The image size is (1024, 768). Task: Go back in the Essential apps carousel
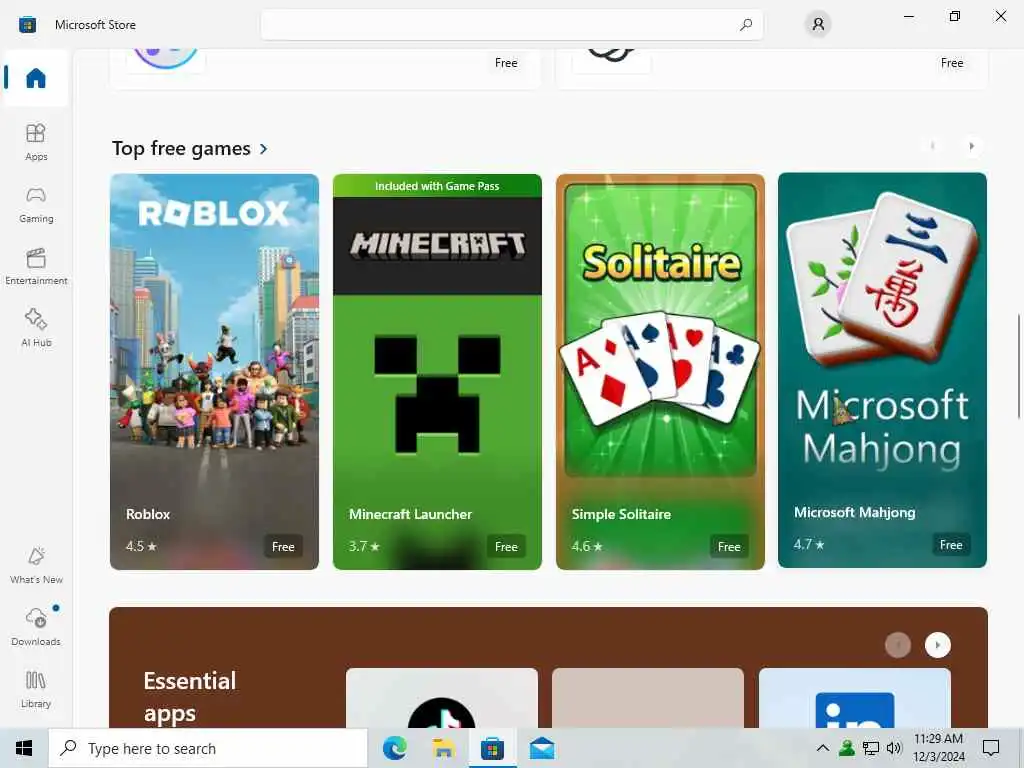click(898, 645)
